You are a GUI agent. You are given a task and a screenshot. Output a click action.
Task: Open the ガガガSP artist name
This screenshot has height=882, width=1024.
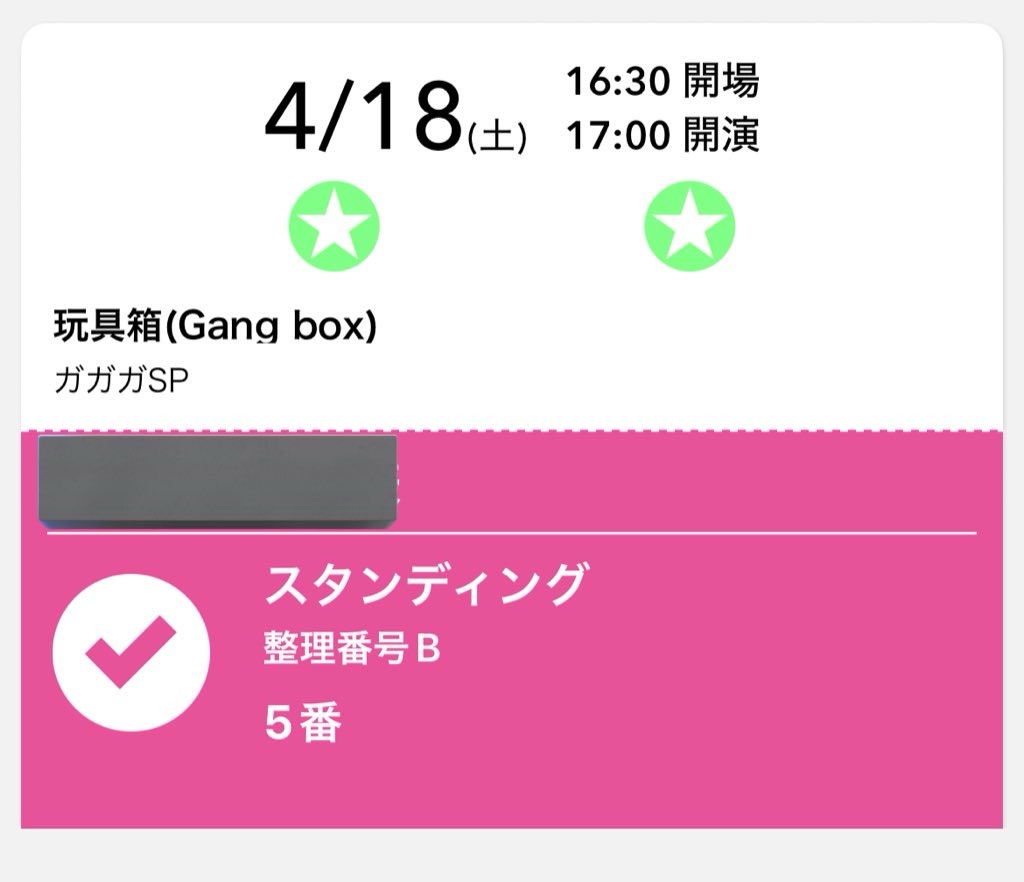point(120,381)
